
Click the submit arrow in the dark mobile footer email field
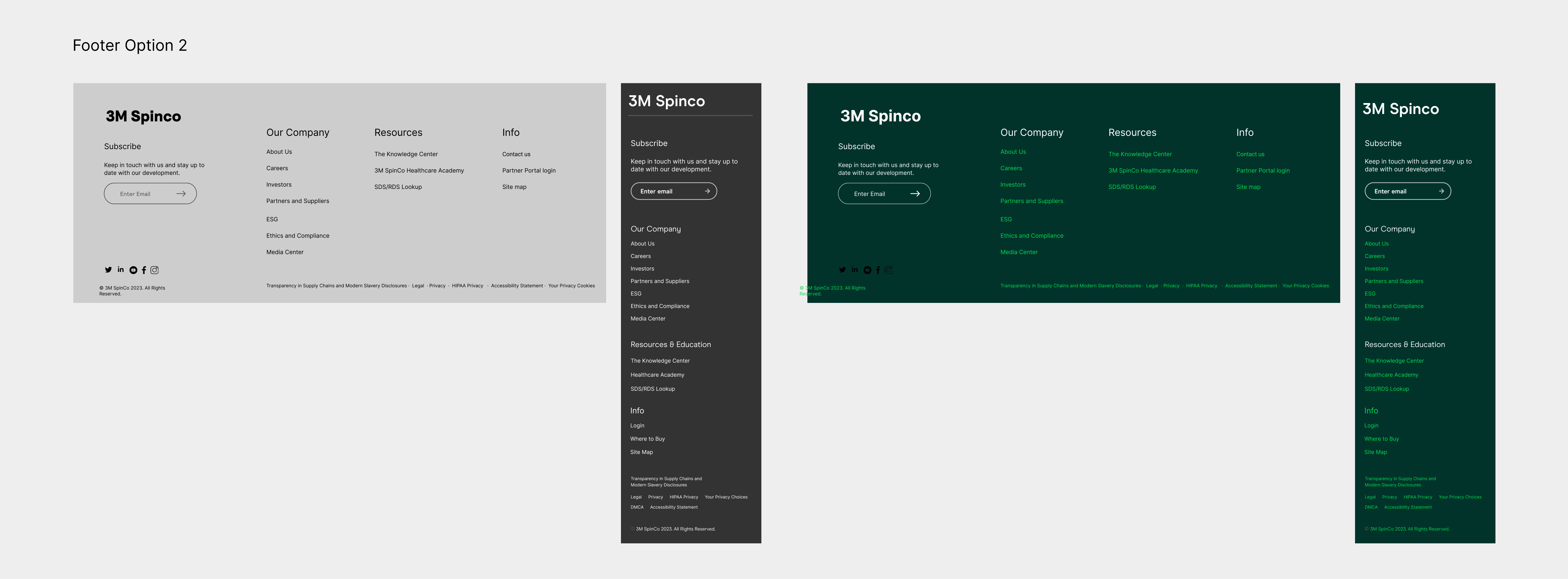click(x=707, y=191)
